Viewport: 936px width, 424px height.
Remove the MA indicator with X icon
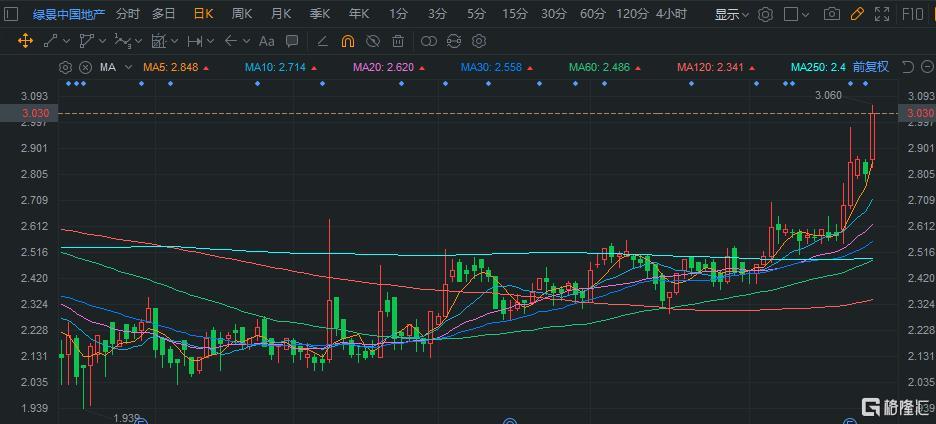(85, 67)
